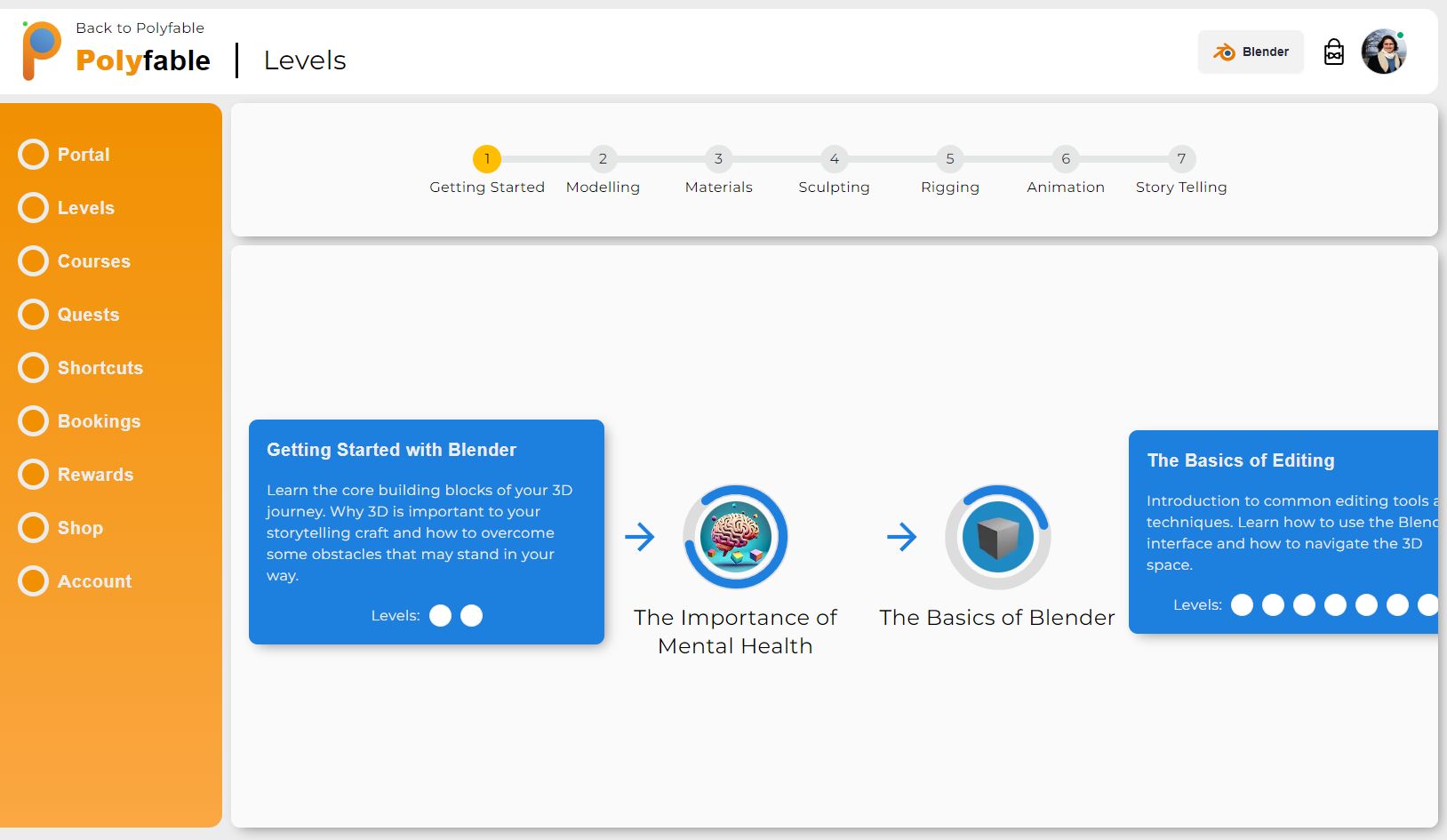Open The Basics of Blender cube icon
Viewport: 1447px width, 840px height.
(x=997, y=536)
